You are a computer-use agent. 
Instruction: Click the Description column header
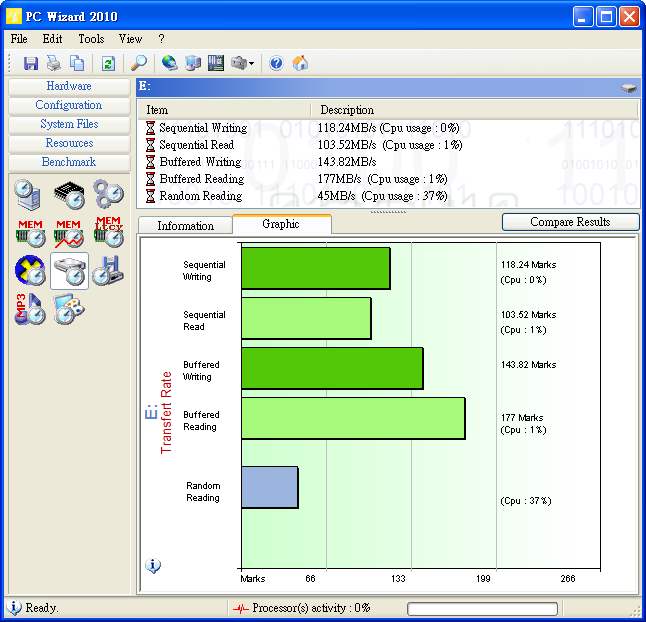point(474,110)
